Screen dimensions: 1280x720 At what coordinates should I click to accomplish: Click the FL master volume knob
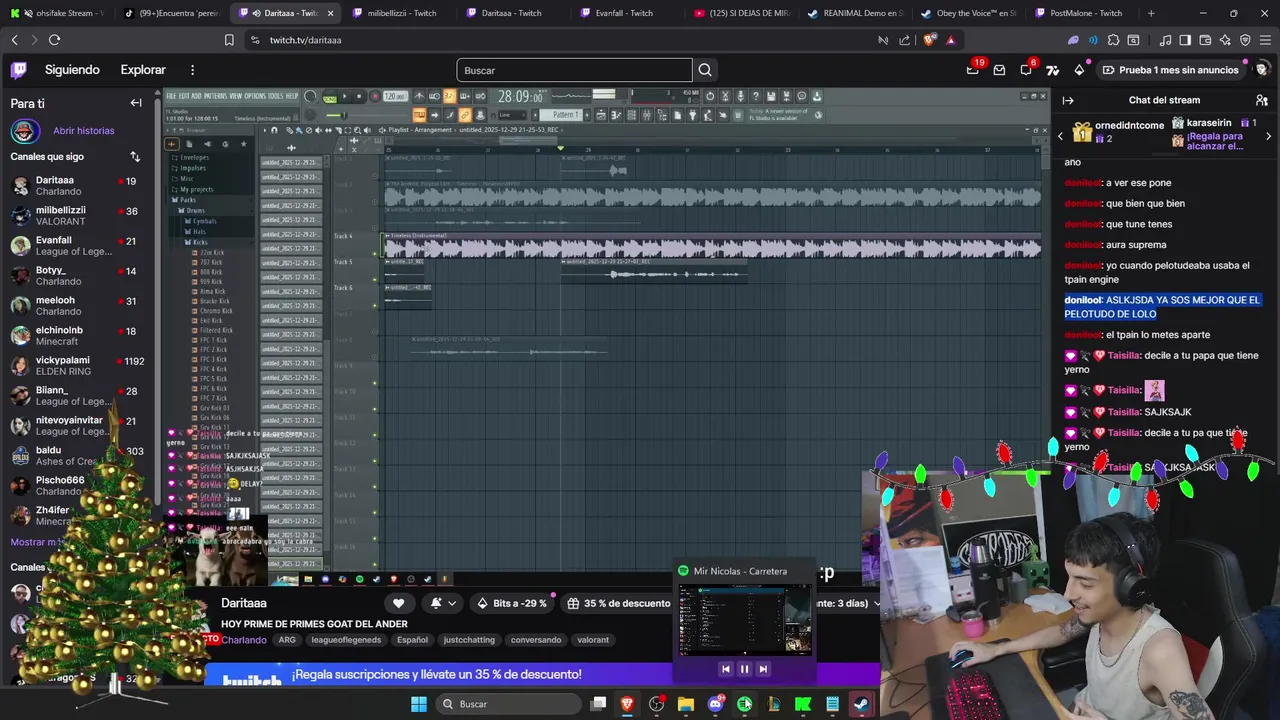coord(310,96)
